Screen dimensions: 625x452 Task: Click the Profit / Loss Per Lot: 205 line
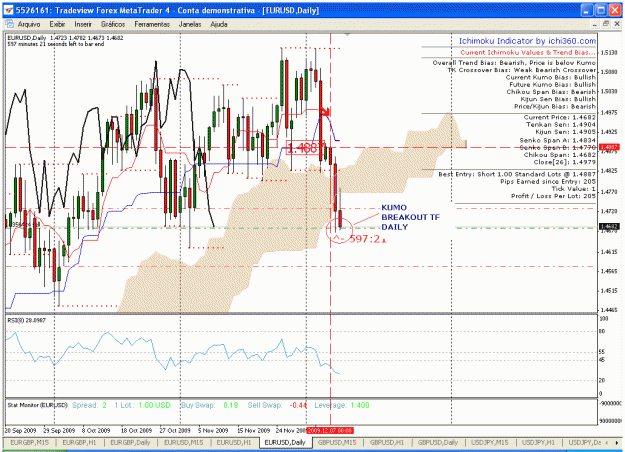(553, 196)
